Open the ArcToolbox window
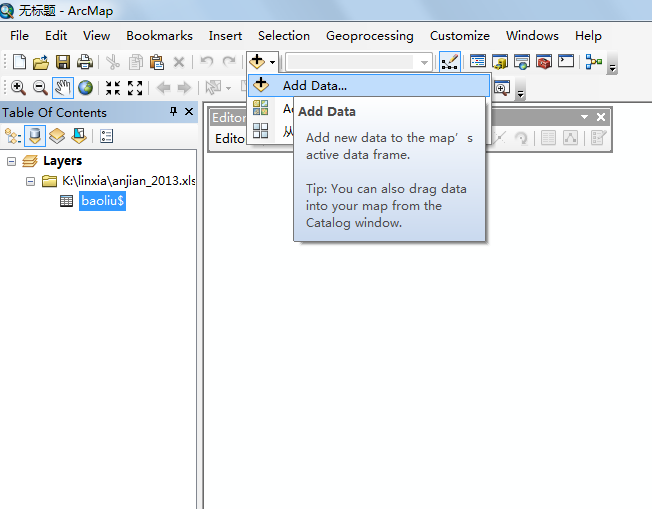The height and width of the screenshot is (509, 652). click(x=544, y=62)
